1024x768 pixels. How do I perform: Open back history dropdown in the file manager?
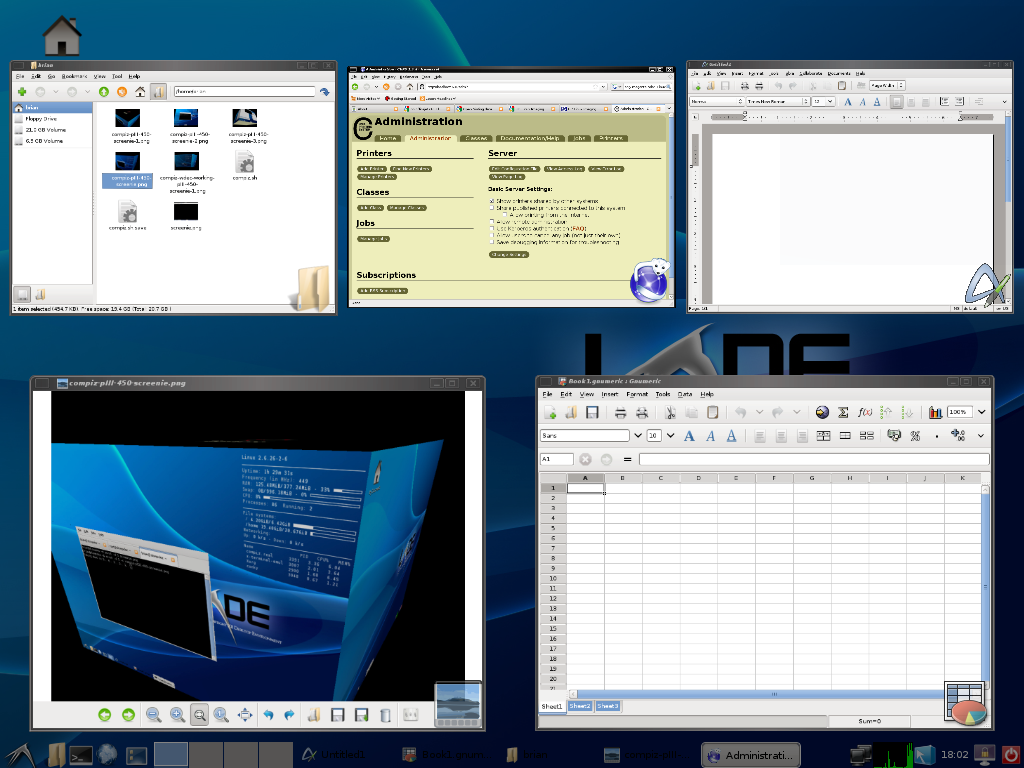pyautogui.click(x=56, y=92)
